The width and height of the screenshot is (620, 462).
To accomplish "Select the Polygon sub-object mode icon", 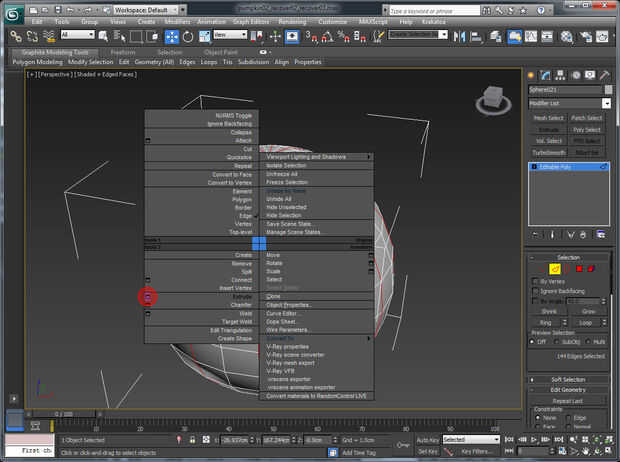I will coord(577,268).
